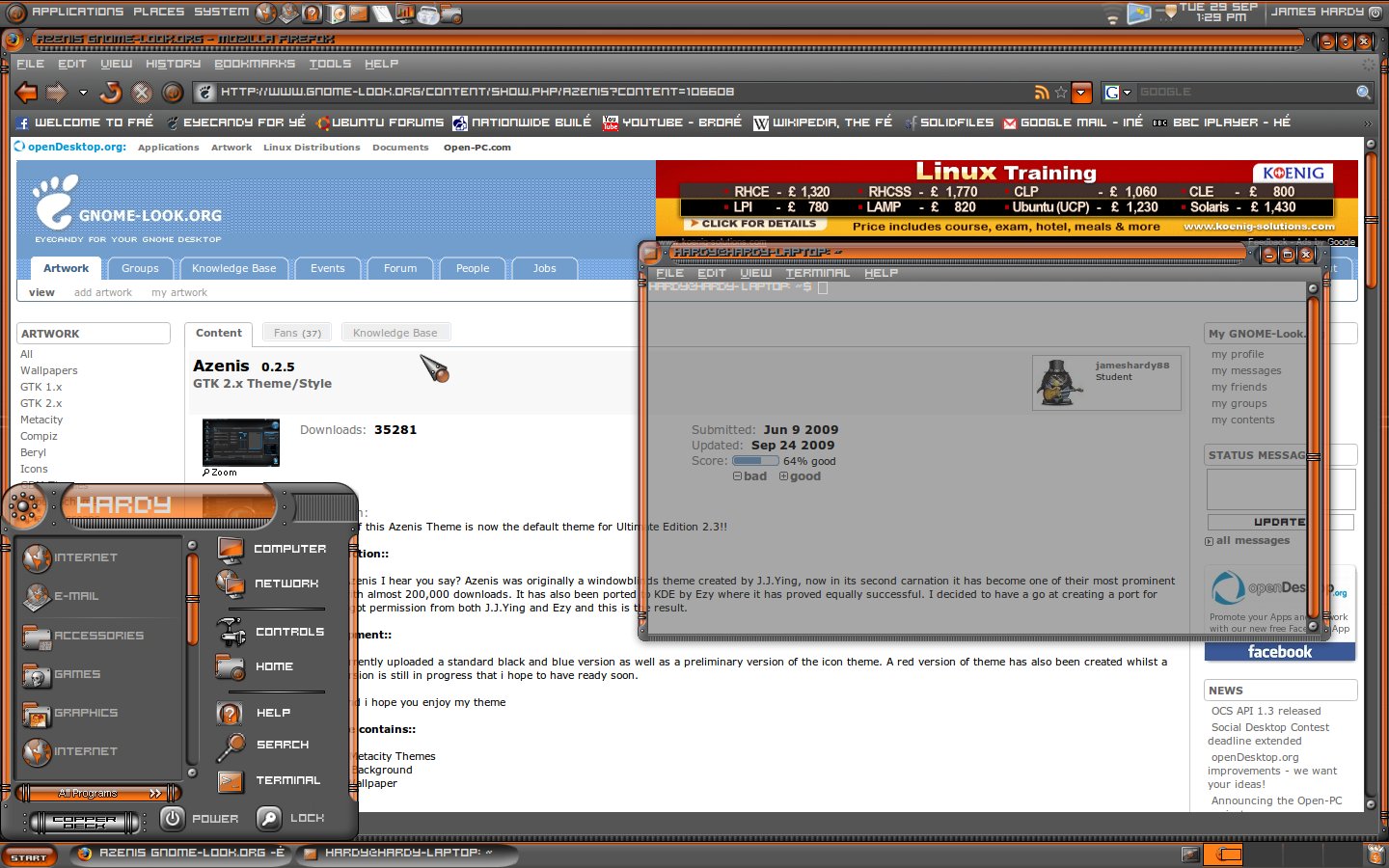Launch Terminal from the start menu
The image size is (1389, 868).
coord(269,780)
